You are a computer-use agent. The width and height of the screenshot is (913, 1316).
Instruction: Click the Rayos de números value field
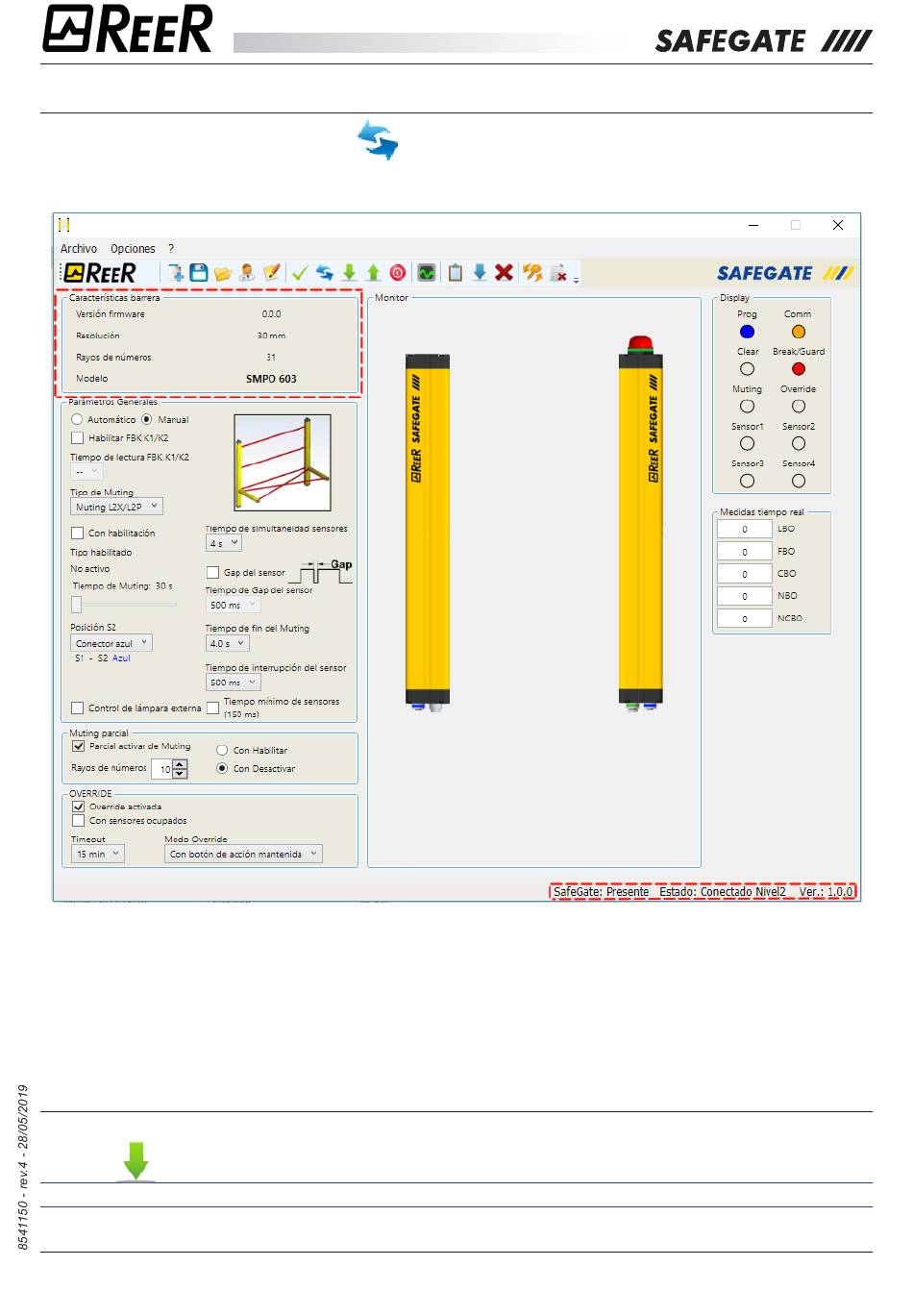[x=162, y=769]
